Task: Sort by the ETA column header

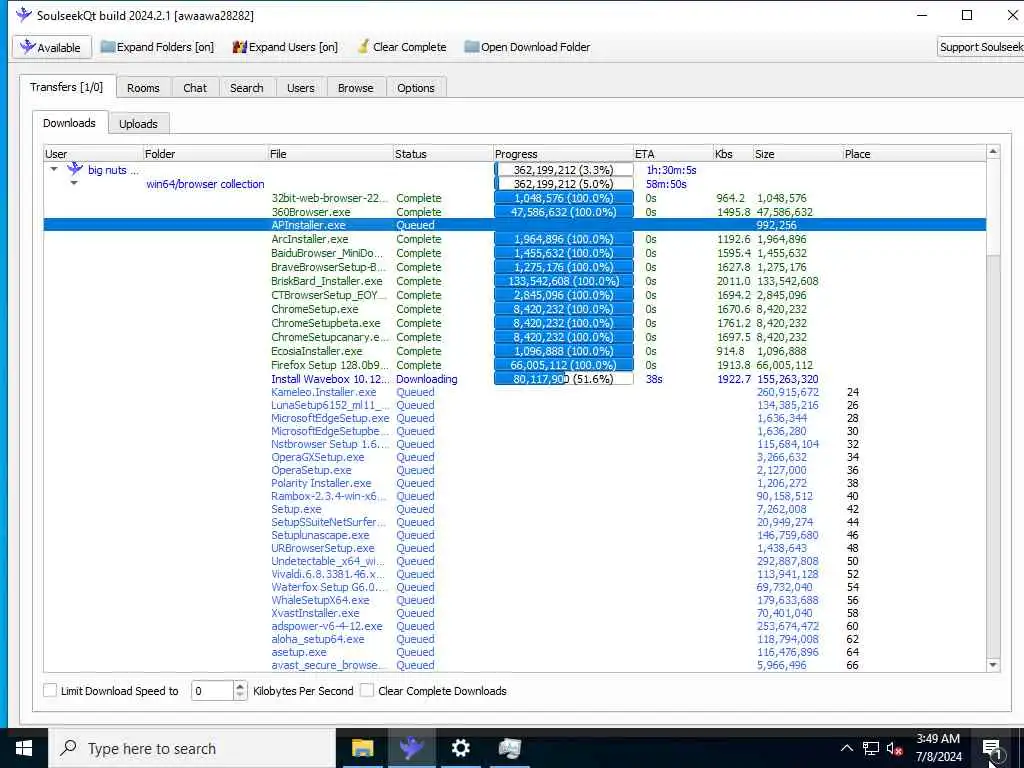Action: [673, 154]
